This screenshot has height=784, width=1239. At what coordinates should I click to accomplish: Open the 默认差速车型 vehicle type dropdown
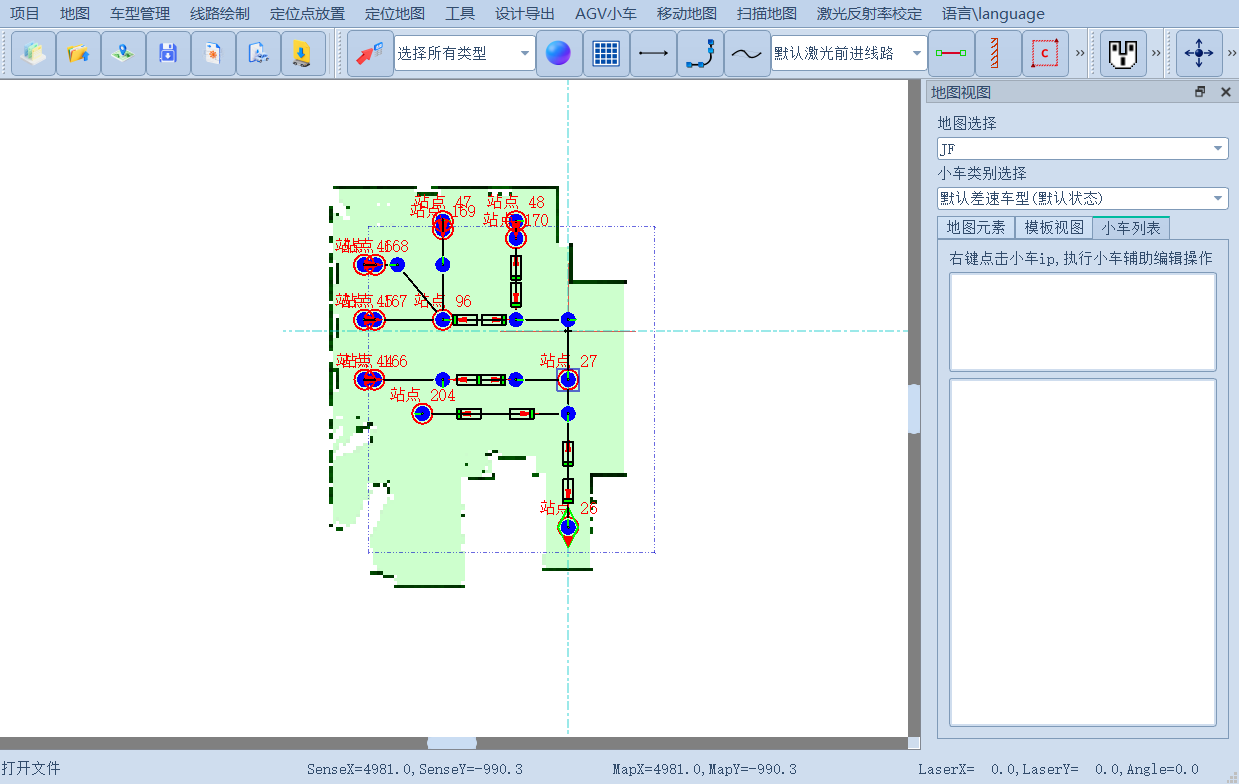pyautogui.click(x=1082, y=198)
